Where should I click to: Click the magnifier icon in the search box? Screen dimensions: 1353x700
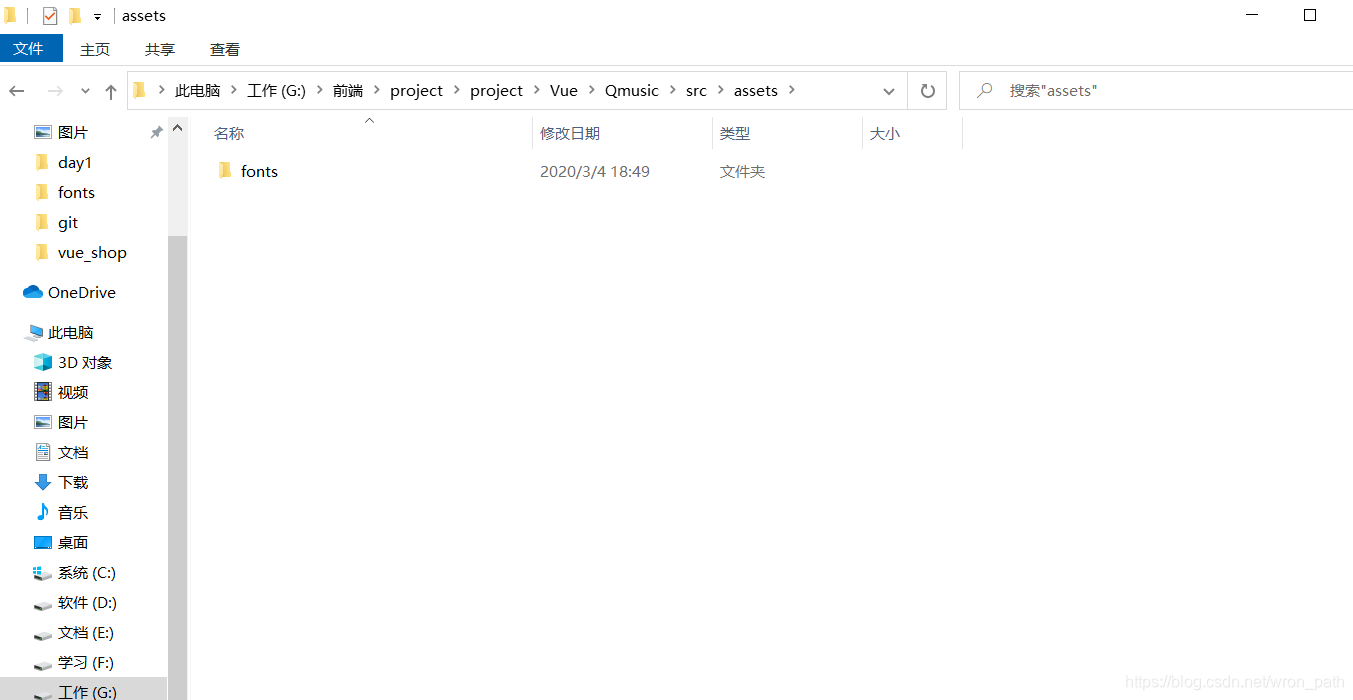(984, 90)
